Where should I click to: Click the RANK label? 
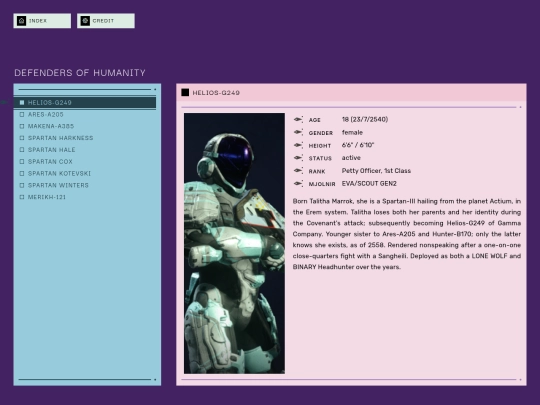[x=317, y=171]
